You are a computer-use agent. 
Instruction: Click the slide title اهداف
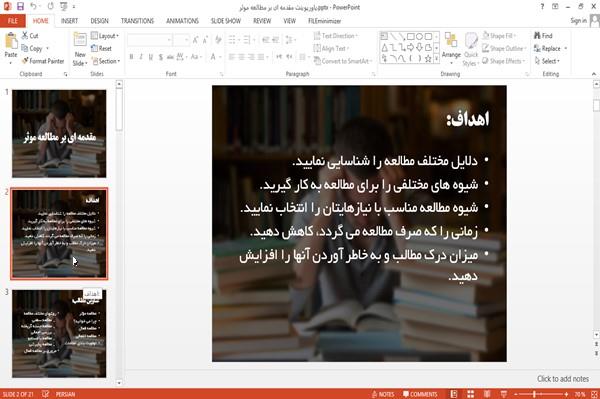468,119
